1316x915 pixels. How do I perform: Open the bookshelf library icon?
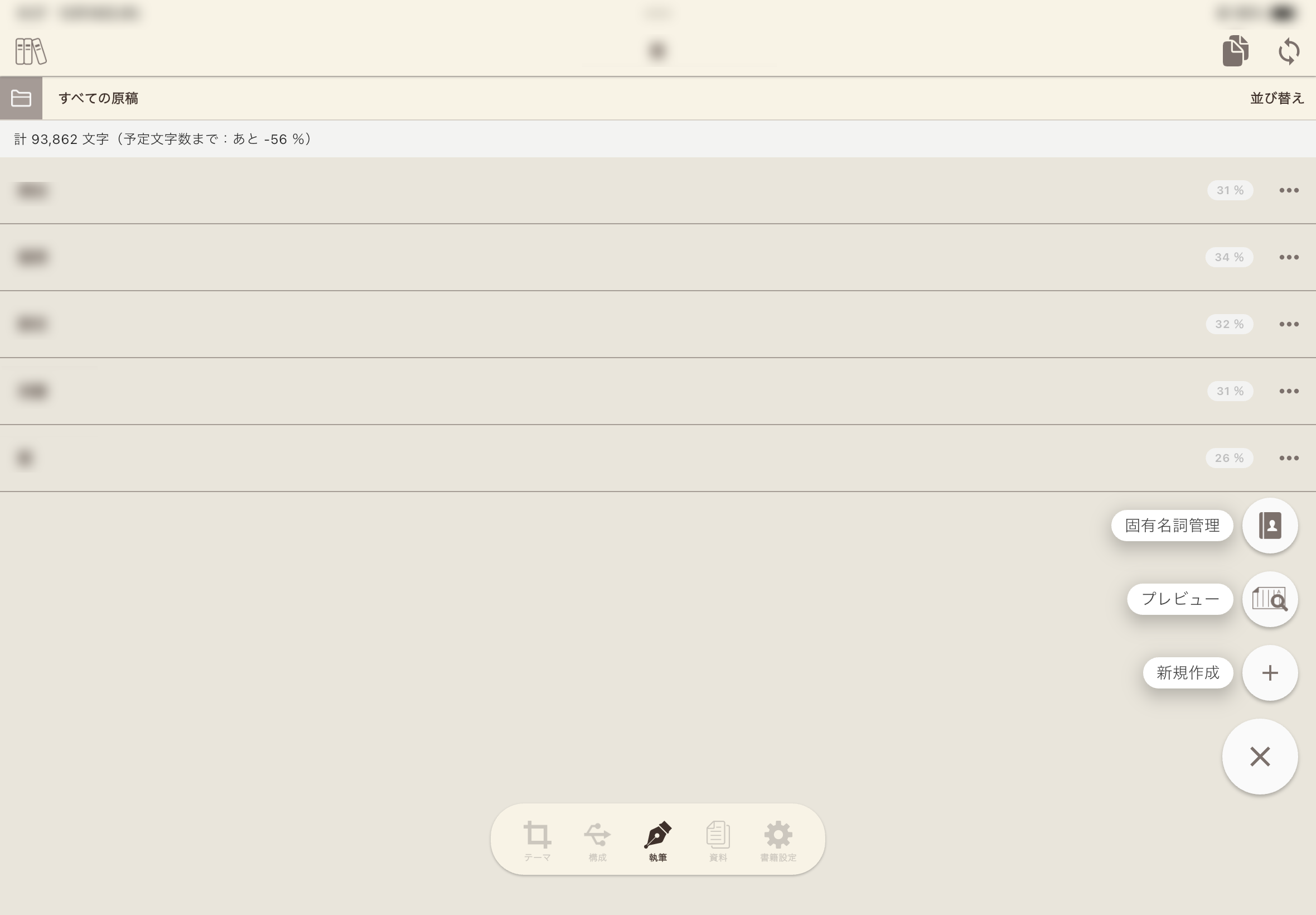tap(31, 51)
